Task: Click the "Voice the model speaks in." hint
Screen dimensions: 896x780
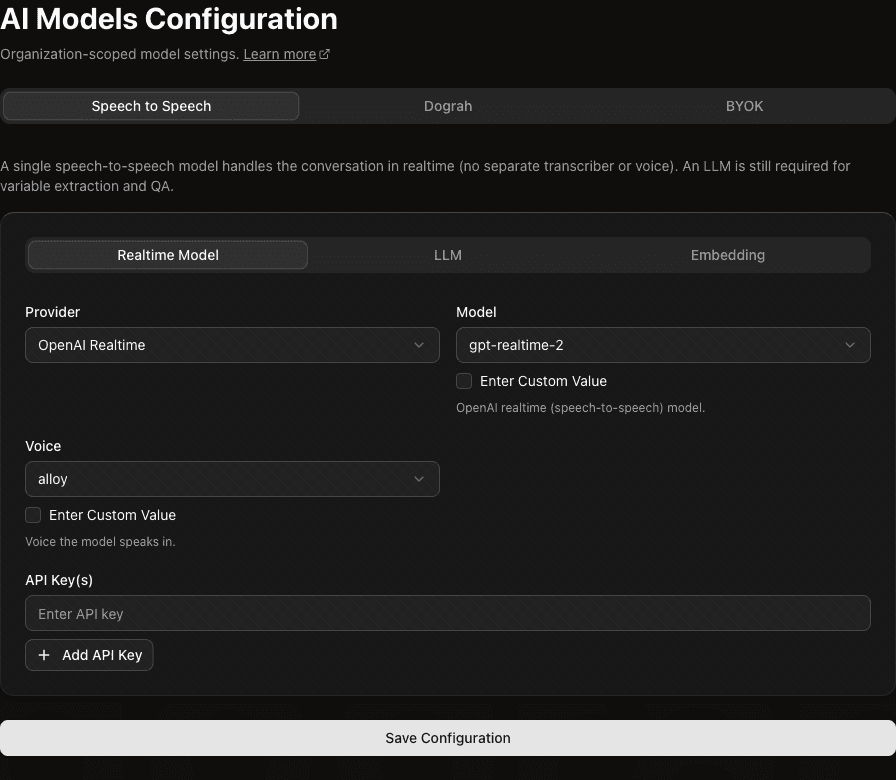Action: pos(100,541)
